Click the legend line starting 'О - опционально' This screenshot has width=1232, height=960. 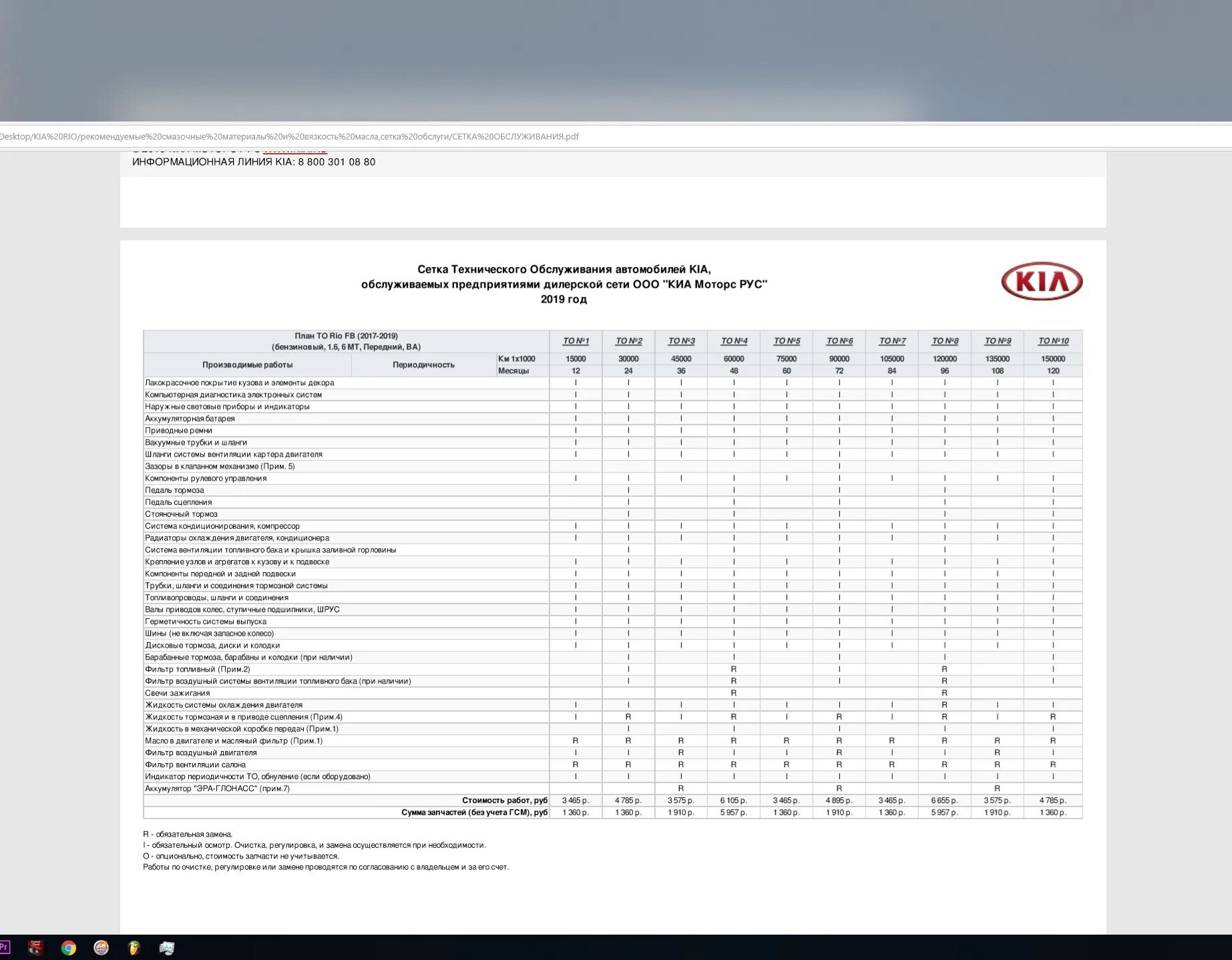(241, 857)
